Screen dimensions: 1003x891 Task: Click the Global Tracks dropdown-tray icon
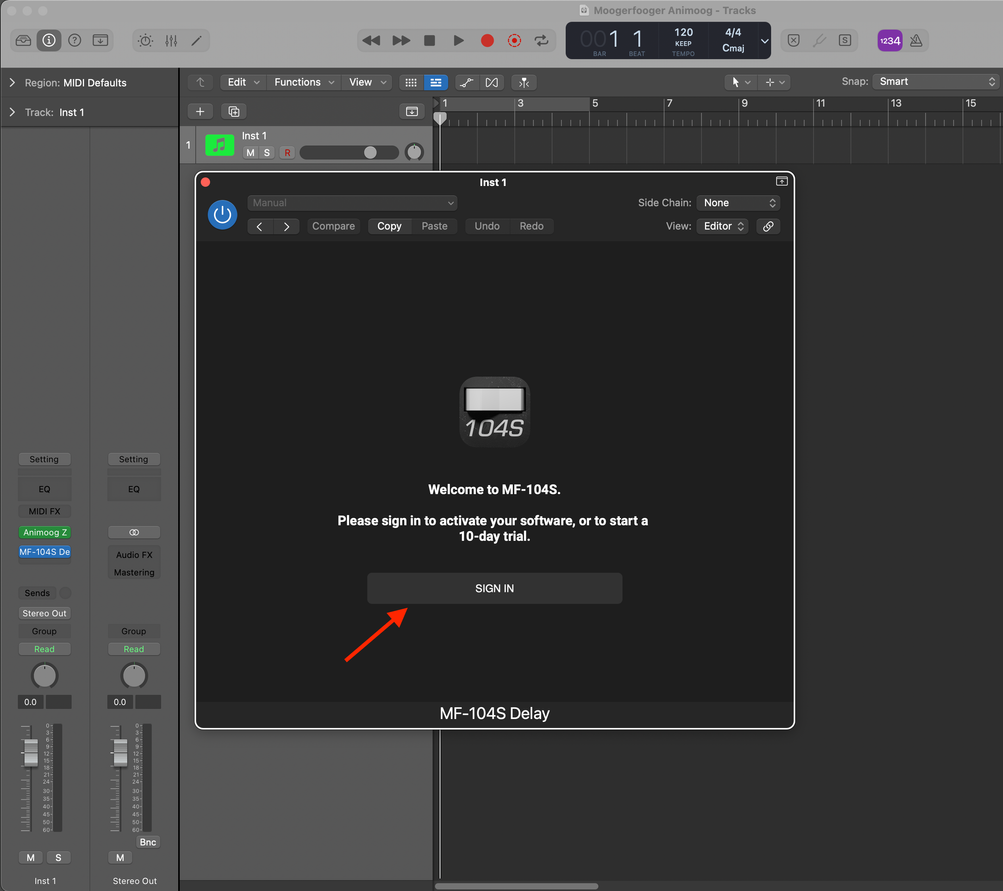point(412,111)
